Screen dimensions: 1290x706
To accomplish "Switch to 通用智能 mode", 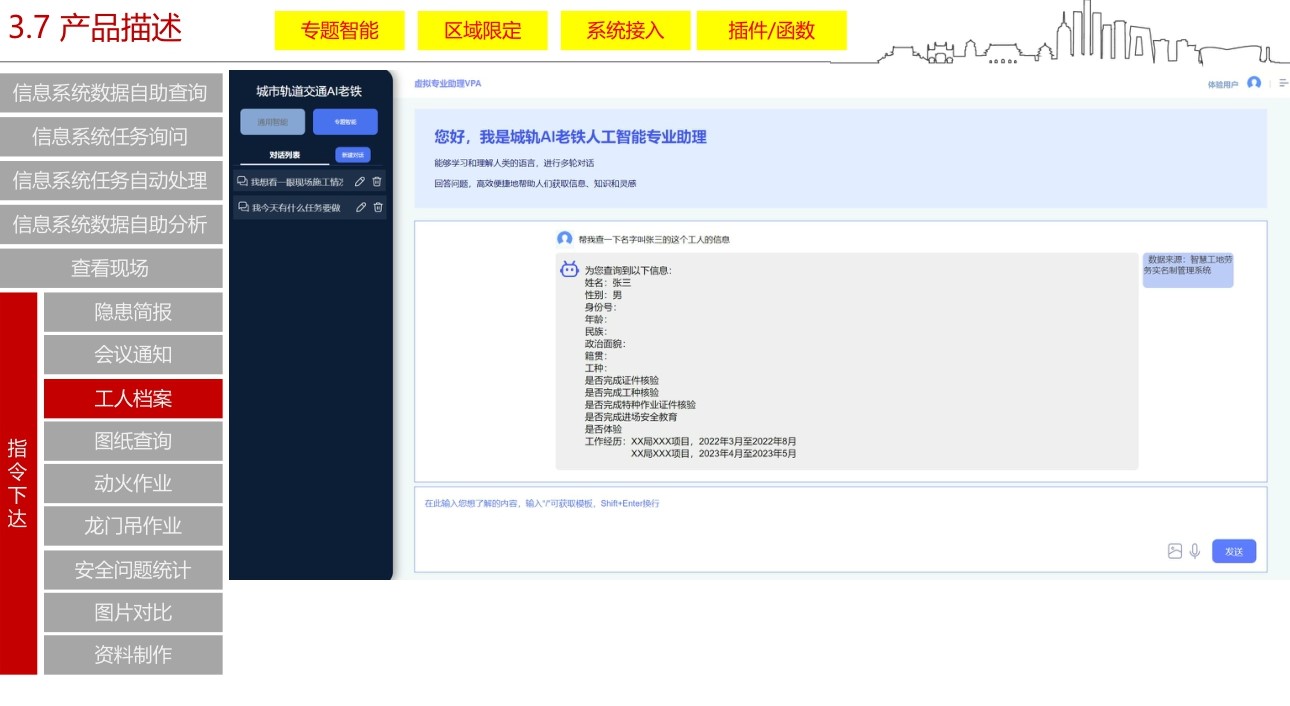I will (x=272, y=122).
